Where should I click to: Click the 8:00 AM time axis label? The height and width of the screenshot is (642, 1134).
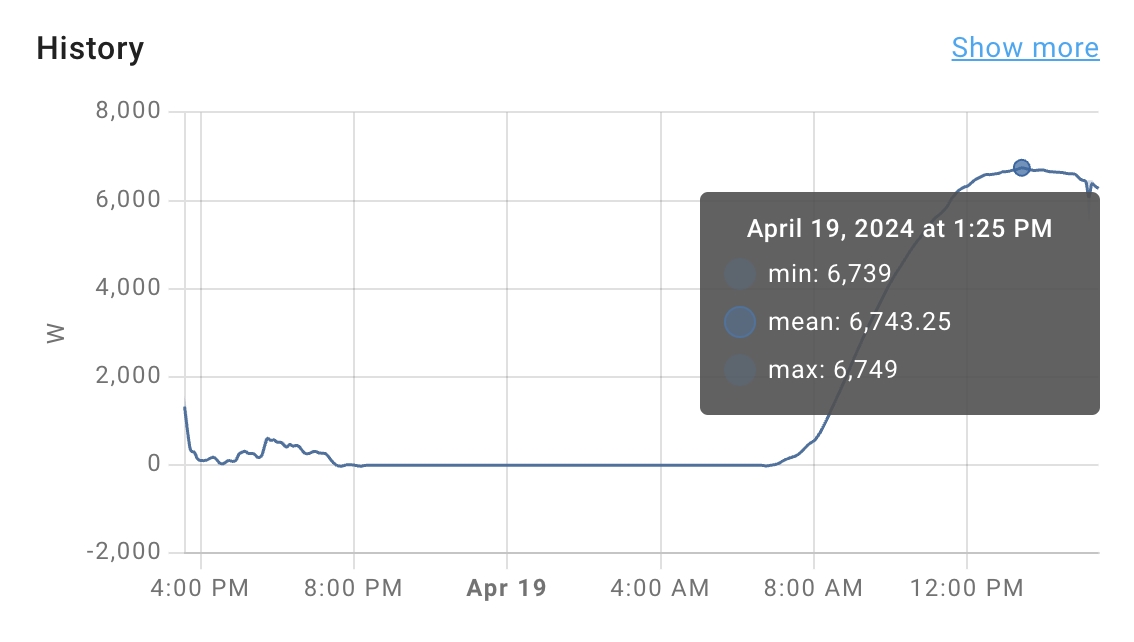click(x=814, y=587)
